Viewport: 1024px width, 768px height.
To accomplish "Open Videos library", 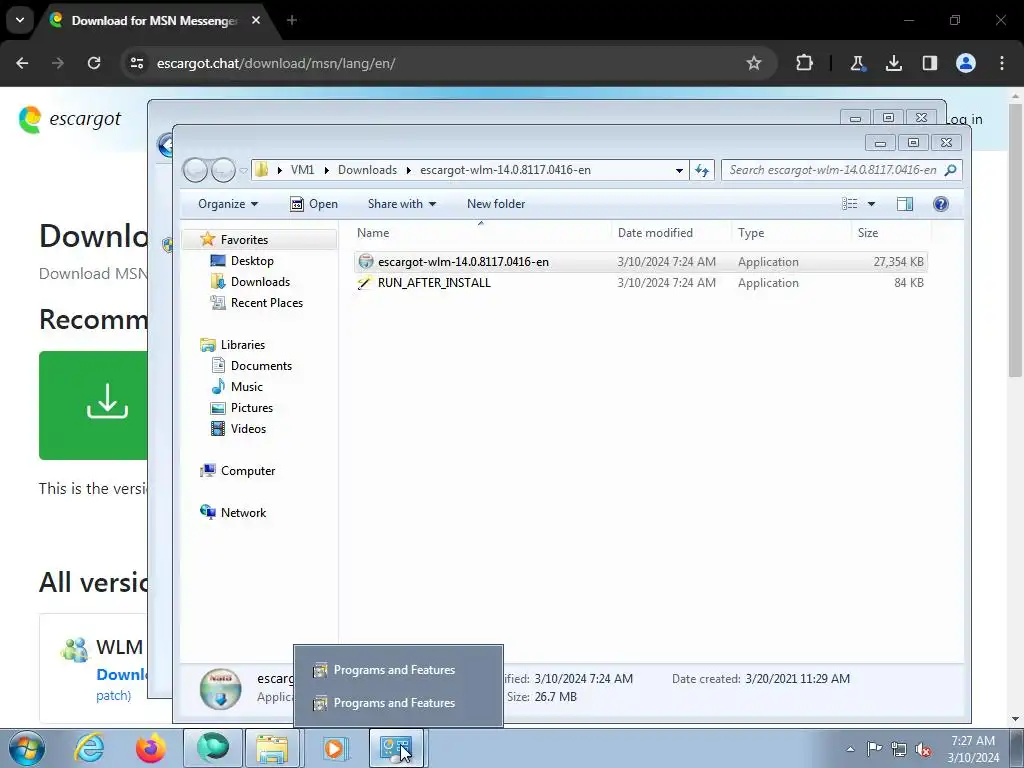I will (x=248, y=428).
